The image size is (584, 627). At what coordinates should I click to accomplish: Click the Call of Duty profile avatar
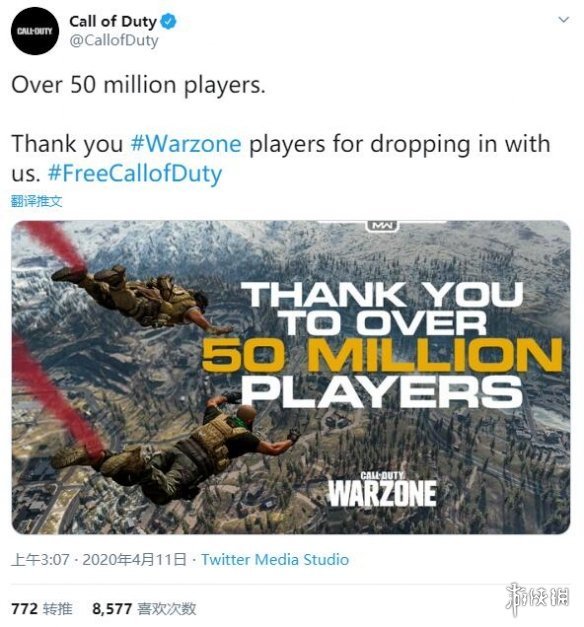coord(35,31)
